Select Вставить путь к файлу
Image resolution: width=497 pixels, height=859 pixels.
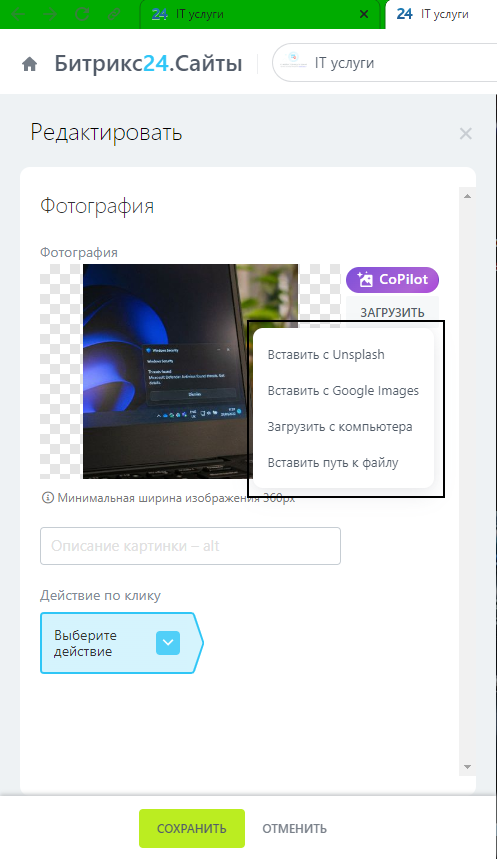click(333, 463)
